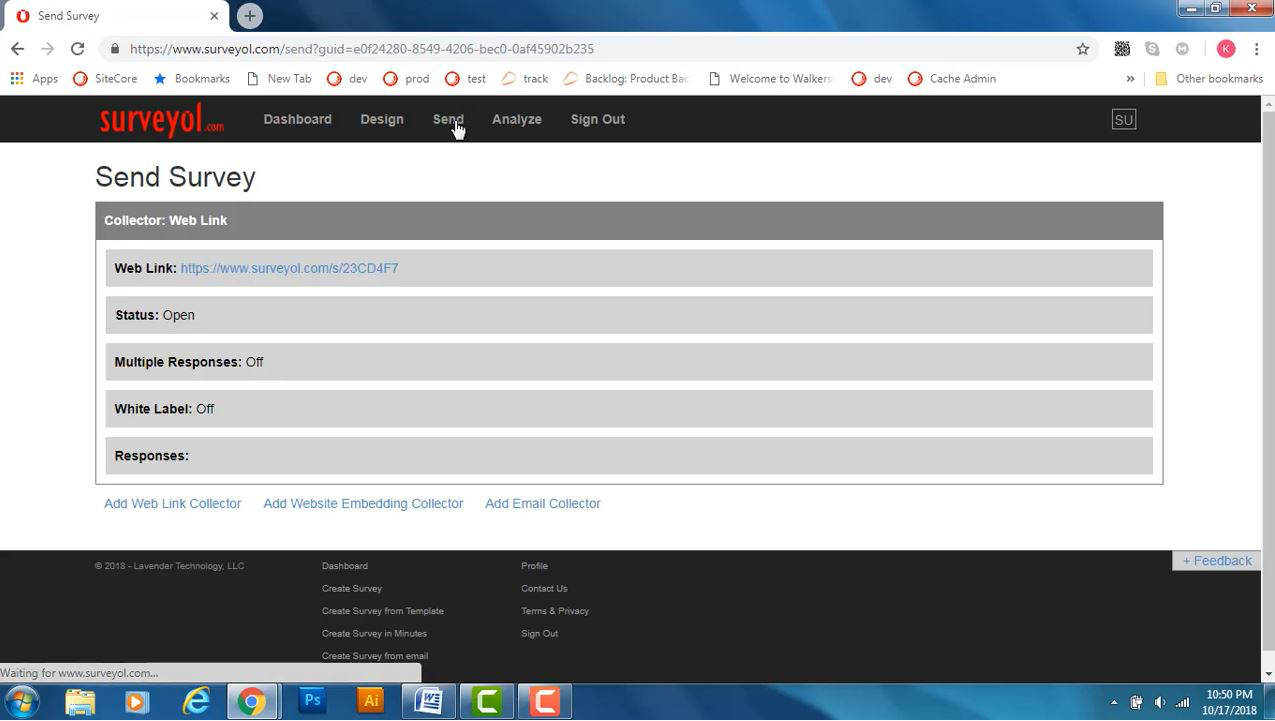The height and width of the screenshot is (721, 1275).
Task: Click Add Website Embedding Collector
Action: pos(363,504)
